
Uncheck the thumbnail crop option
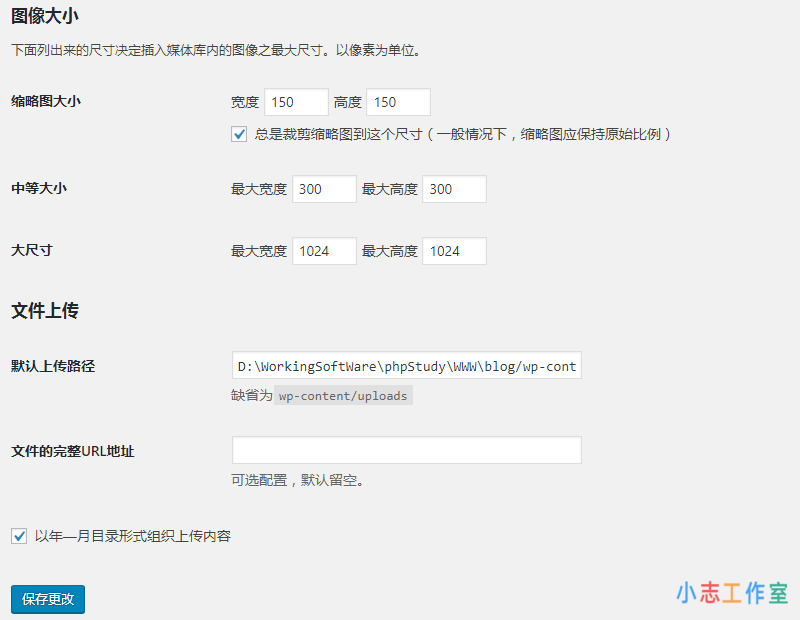click(x=239, y=134)
